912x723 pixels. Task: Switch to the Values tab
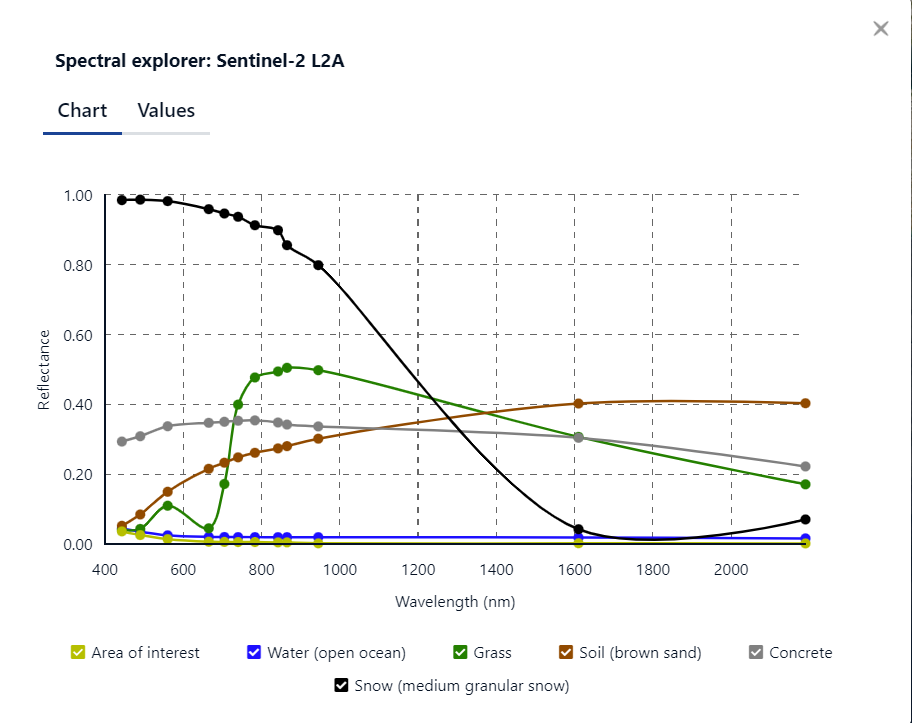pos(166,111)
